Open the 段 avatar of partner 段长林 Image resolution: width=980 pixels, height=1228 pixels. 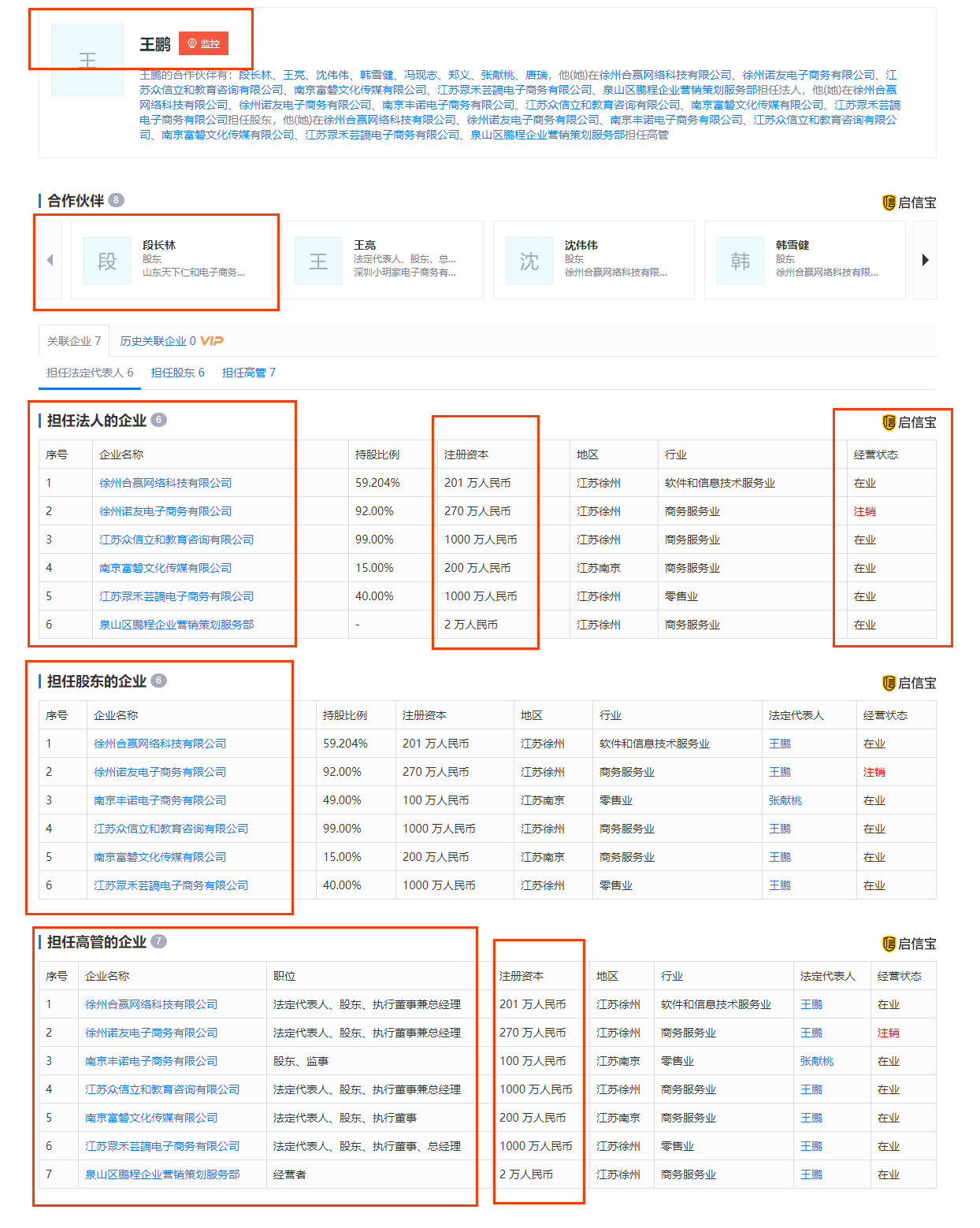(x=107, y=261)
